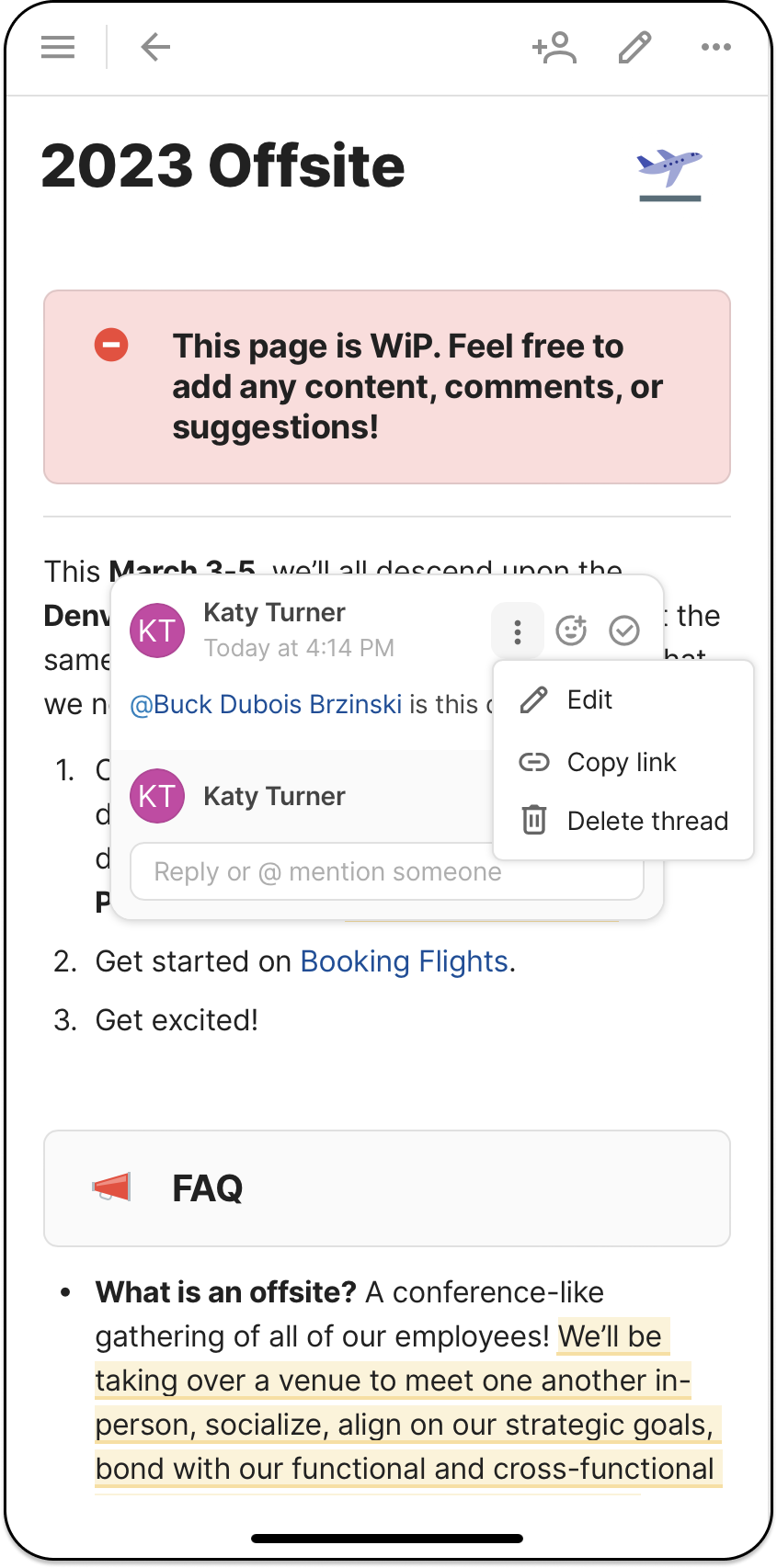
Task: Open the share page icon in toolbar
Action: point(554,47)
